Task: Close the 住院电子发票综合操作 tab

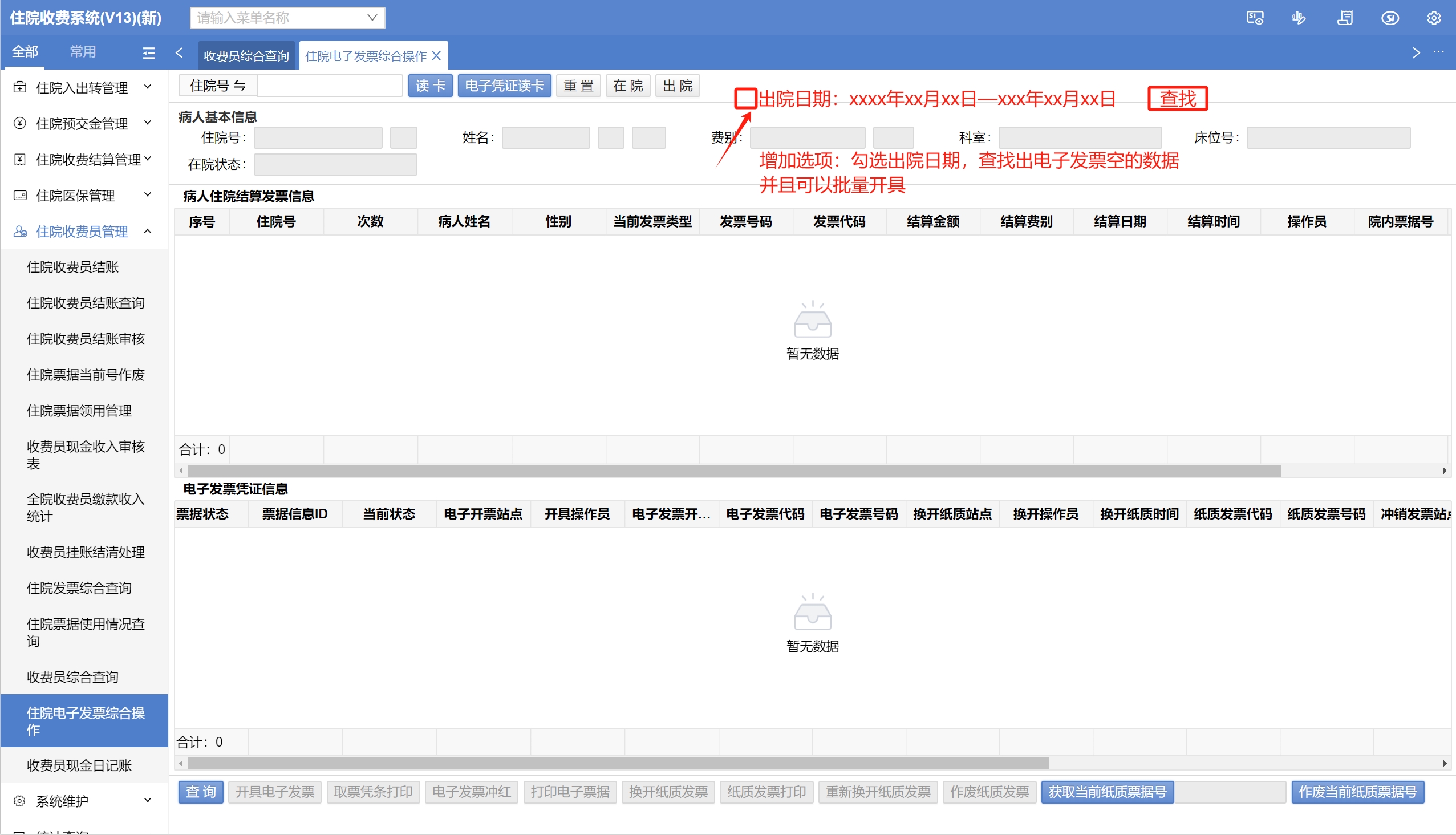Action: pos(436,56)
